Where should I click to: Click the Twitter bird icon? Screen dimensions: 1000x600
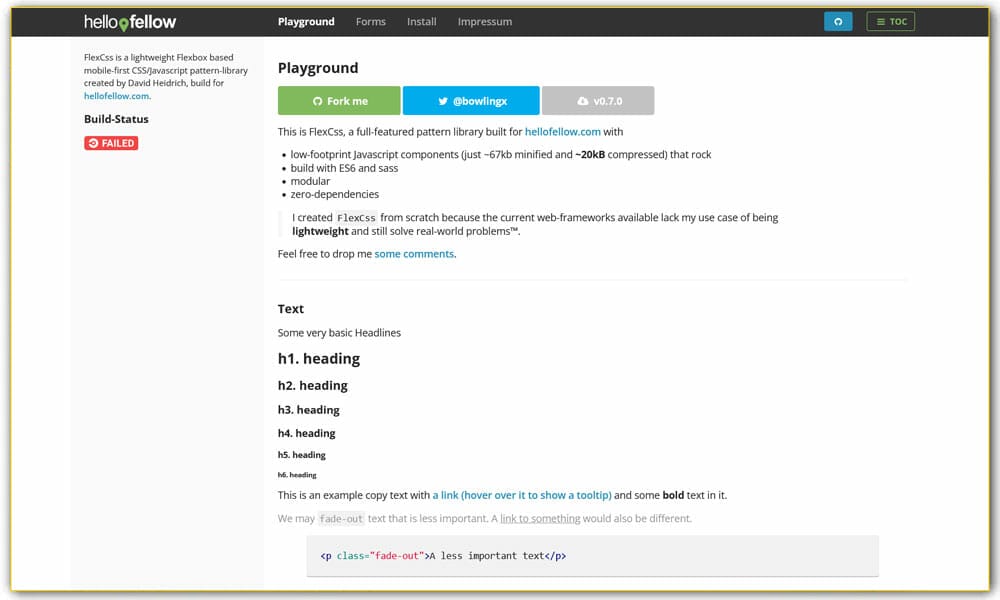[442, 101]
